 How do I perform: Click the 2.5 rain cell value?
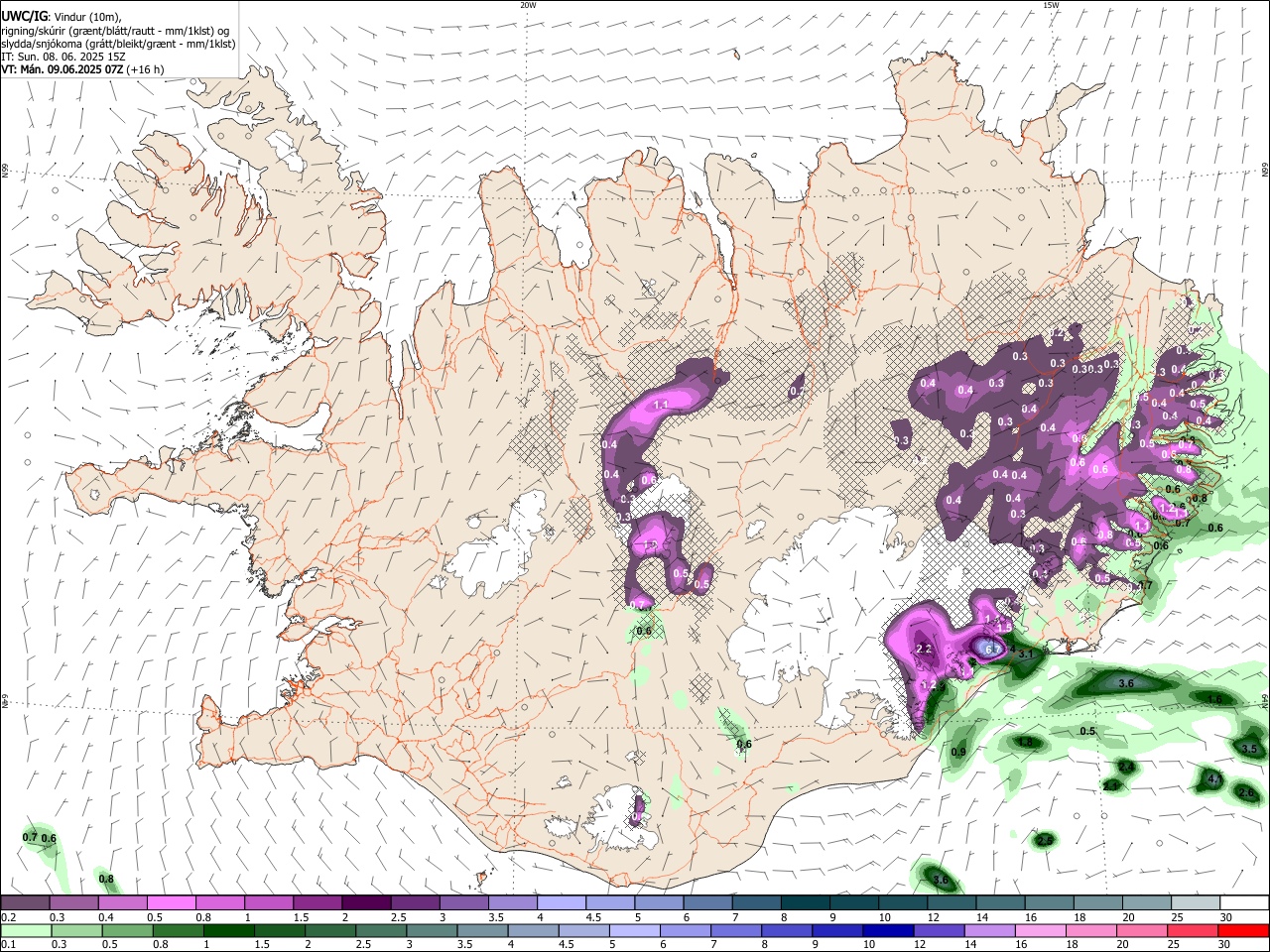pyautogui.click(x=1045, y=841)
